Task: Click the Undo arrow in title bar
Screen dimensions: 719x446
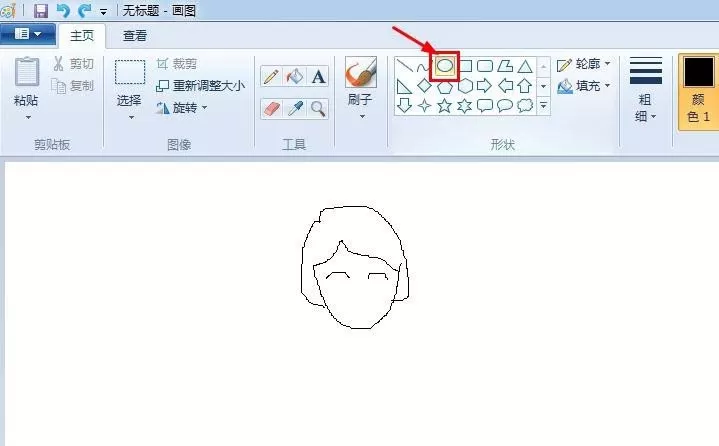Action: pos(63,10)
